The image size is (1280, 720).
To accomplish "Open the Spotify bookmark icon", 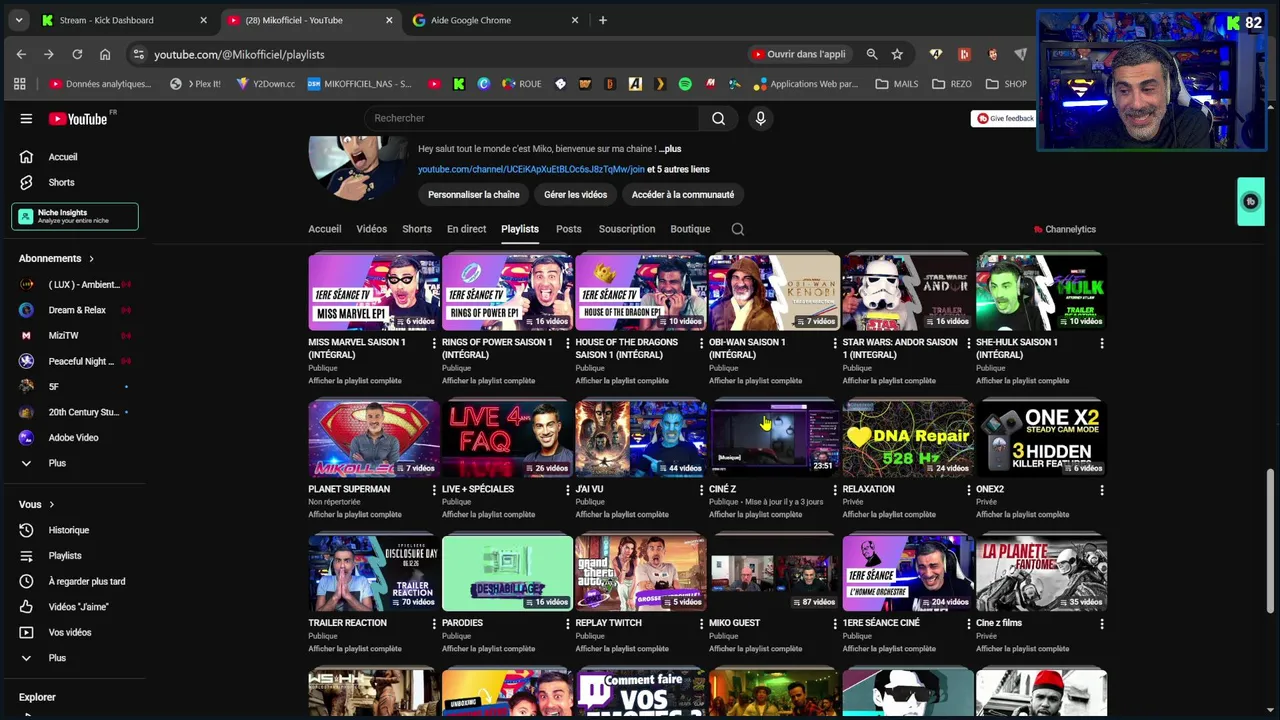I will coord(685,84).
